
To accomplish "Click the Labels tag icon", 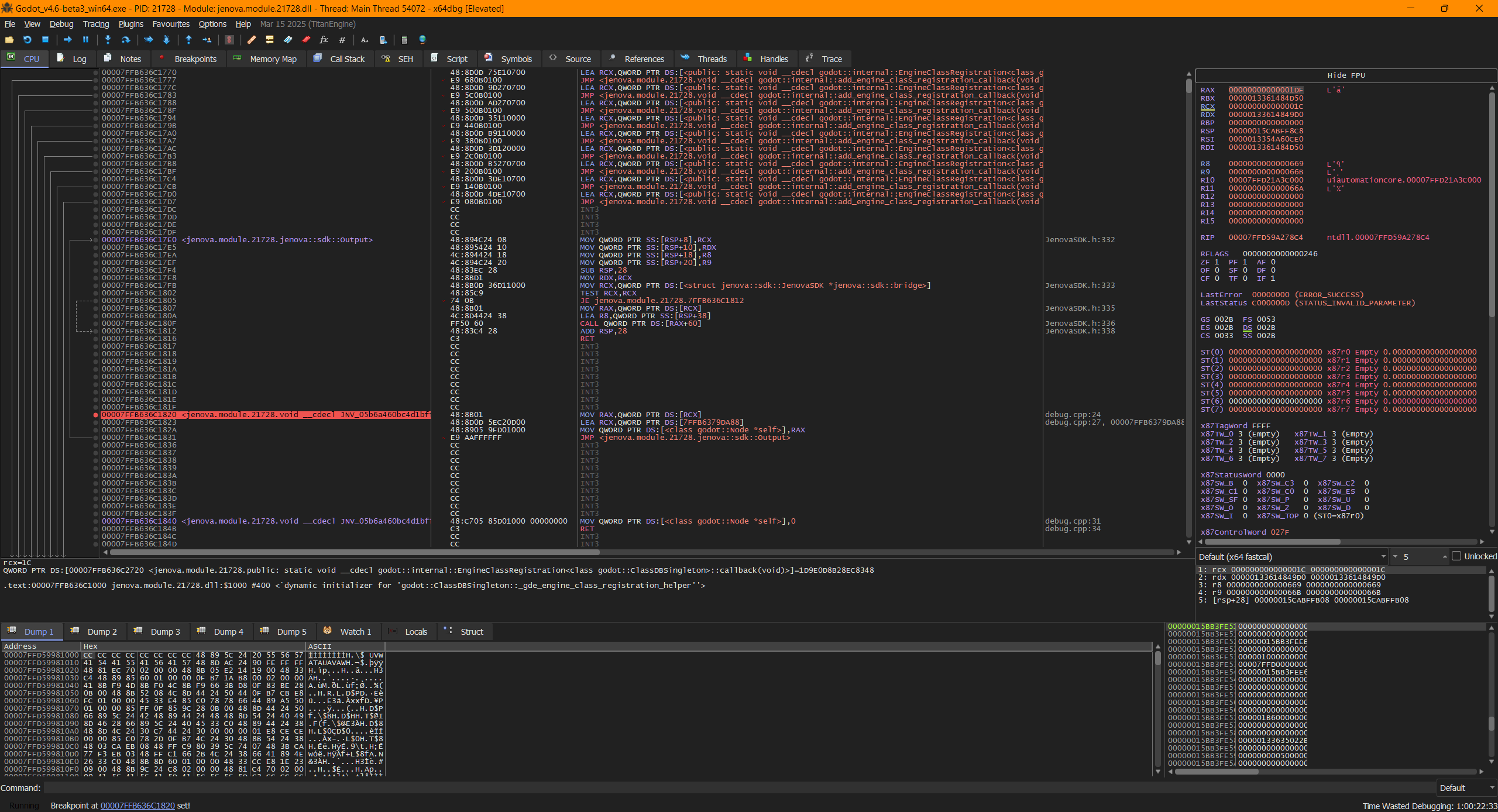I will [288, 40].
